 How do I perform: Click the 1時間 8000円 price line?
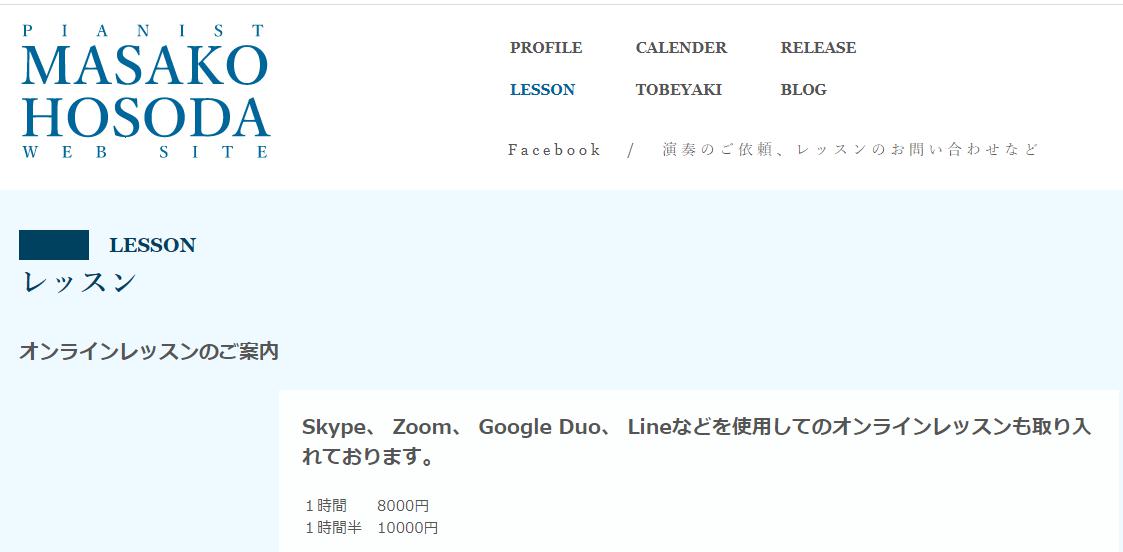click(x=367, y=506)
